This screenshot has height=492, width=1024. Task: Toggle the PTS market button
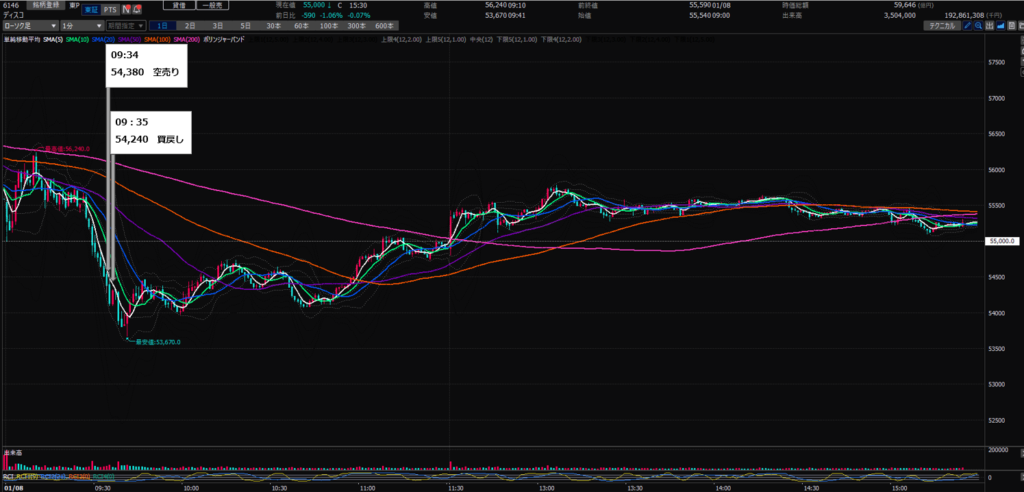110,9
